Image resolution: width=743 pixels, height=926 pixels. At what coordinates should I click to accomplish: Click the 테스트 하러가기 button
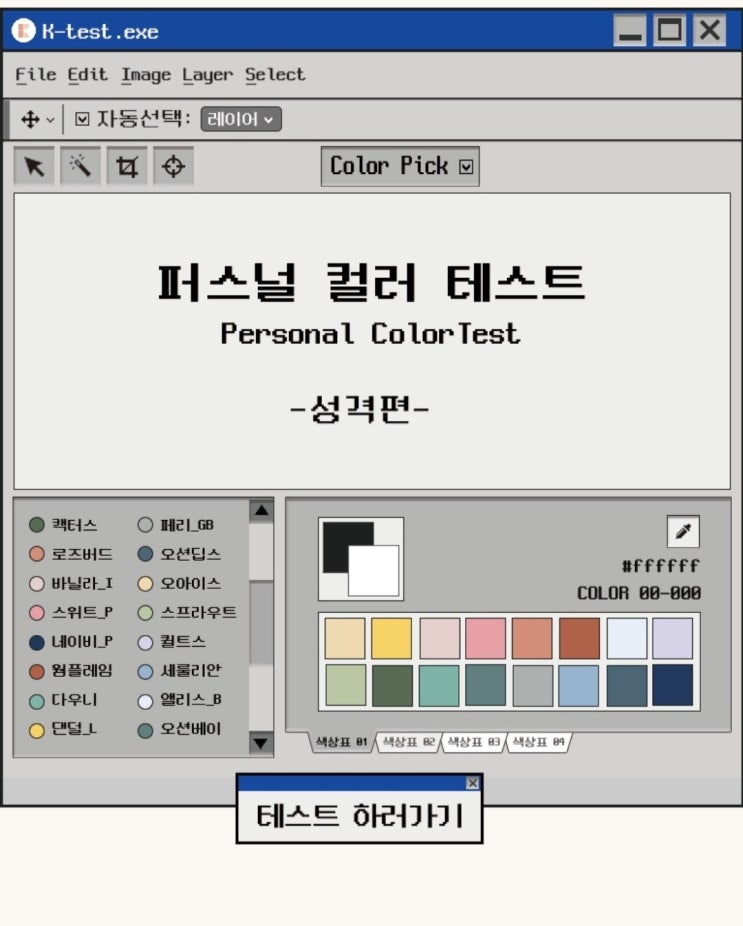click(359, 816)
